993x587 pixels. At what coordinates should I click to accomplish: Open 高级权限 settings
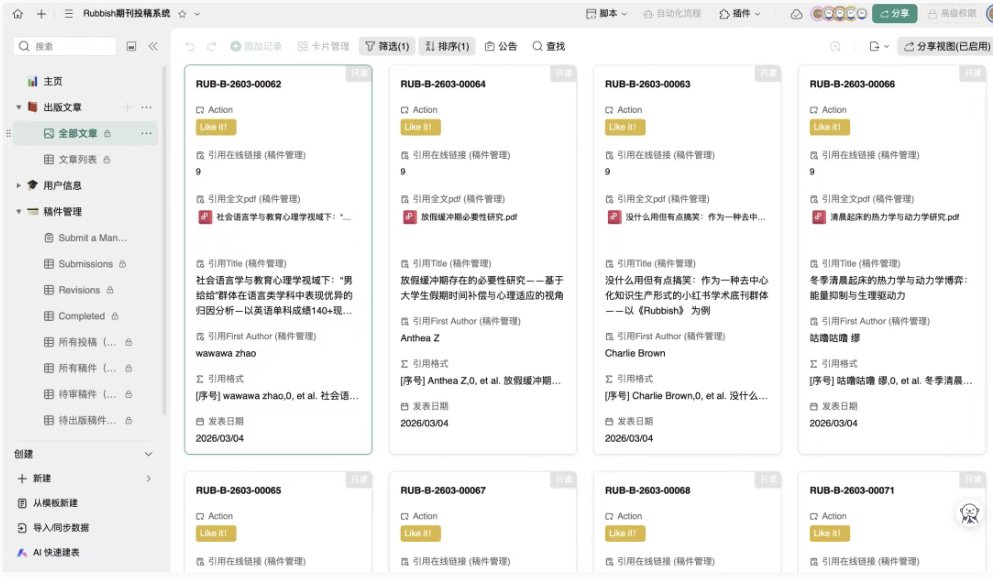click(x=952, y=13)
